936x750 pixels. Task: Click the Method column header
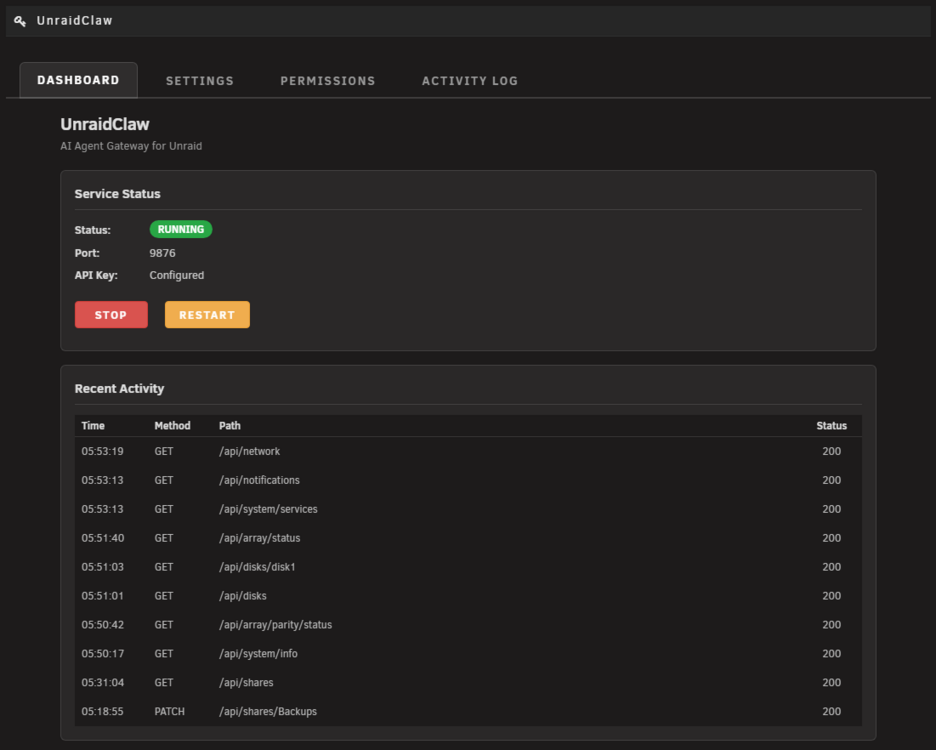[173, 426]
